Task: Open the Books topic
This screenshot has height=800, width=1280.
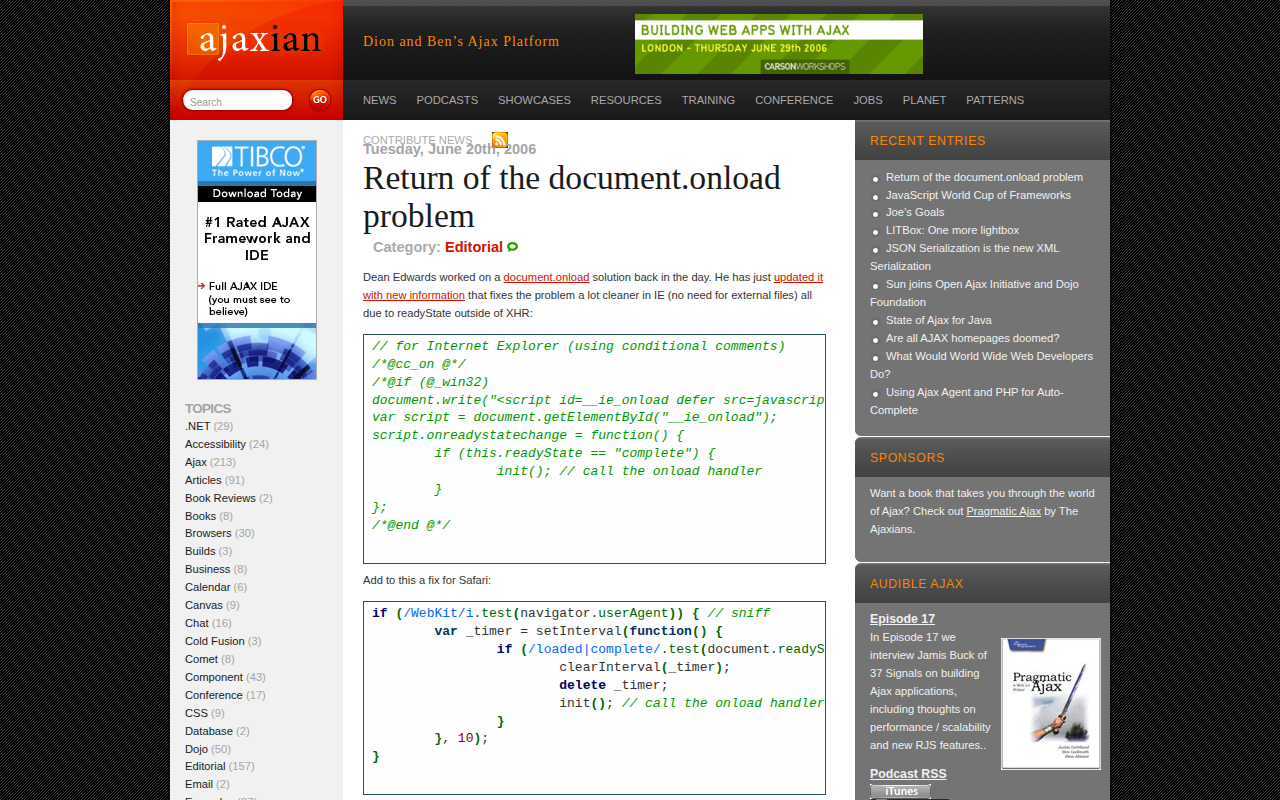Action: (x=200, y=516)
